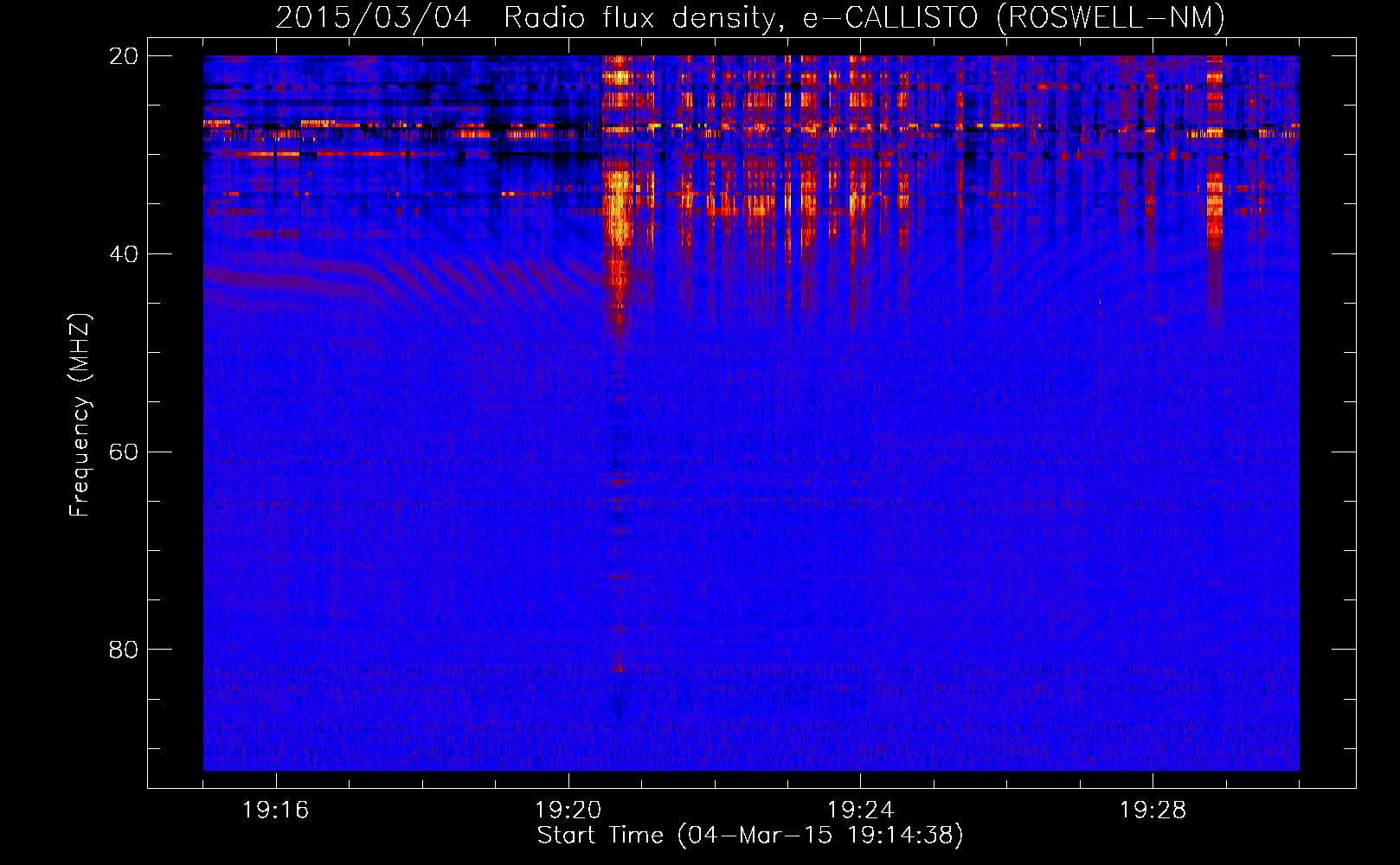The height and width of the screenshot is (865, 1400).
Task: Click the '40' frequency axis label
Action: (x=124, y=254)
